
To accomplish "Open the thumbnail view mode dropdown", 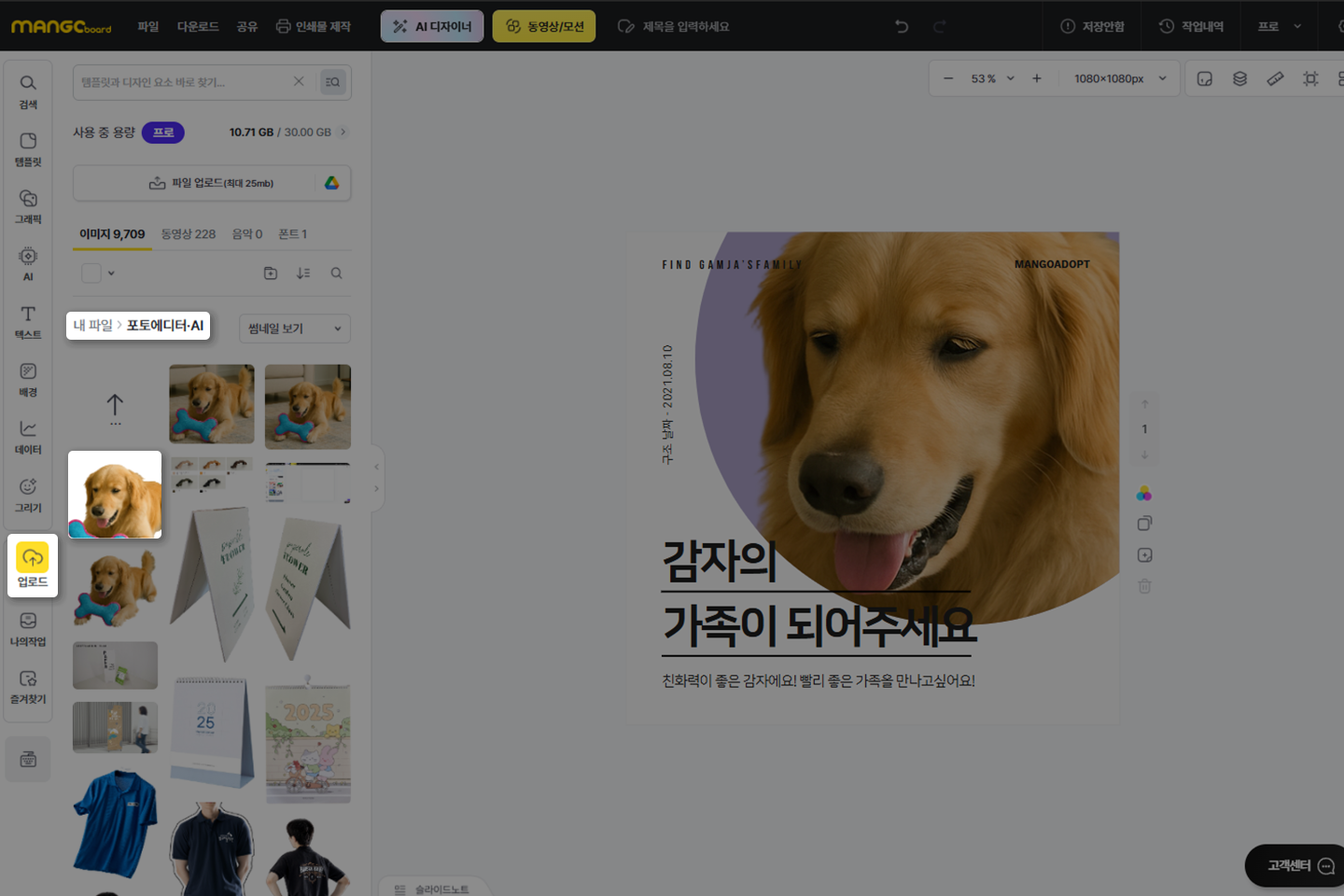I will pyautogui.click(x=294, y=329).
